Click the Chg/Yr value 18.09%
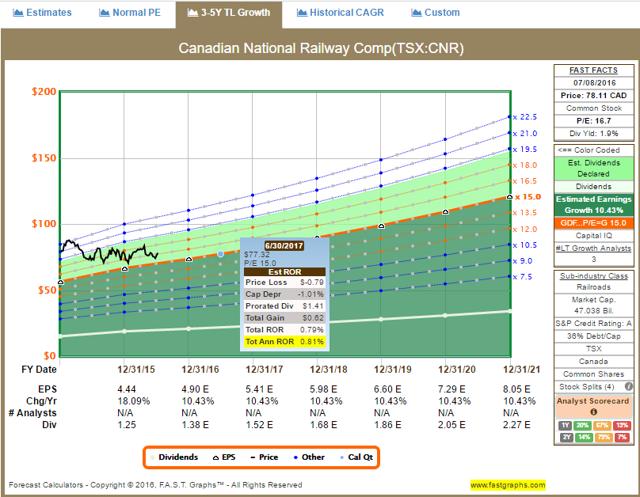 coord(134,401)
